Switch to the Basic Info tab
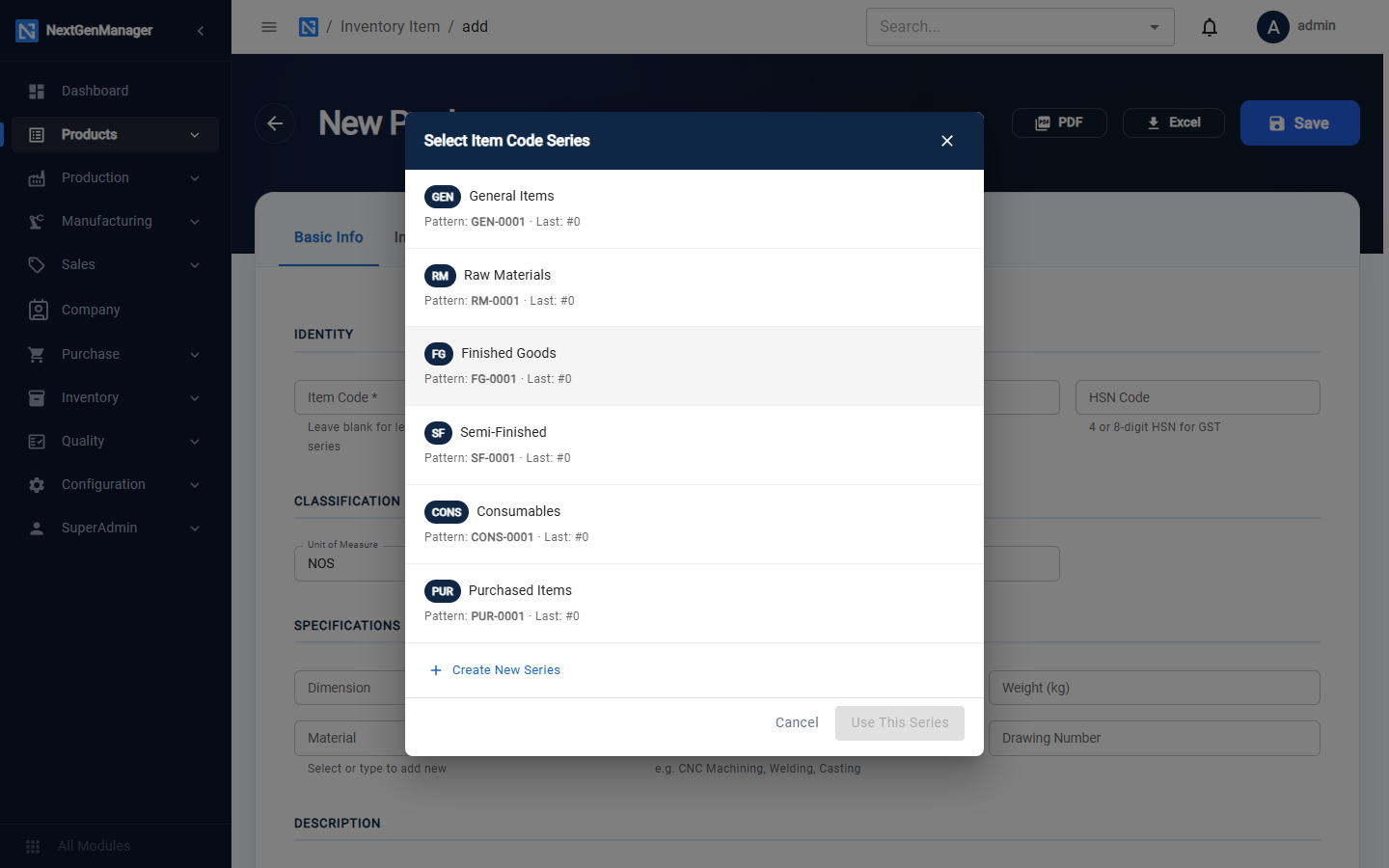 click(329, 237)
